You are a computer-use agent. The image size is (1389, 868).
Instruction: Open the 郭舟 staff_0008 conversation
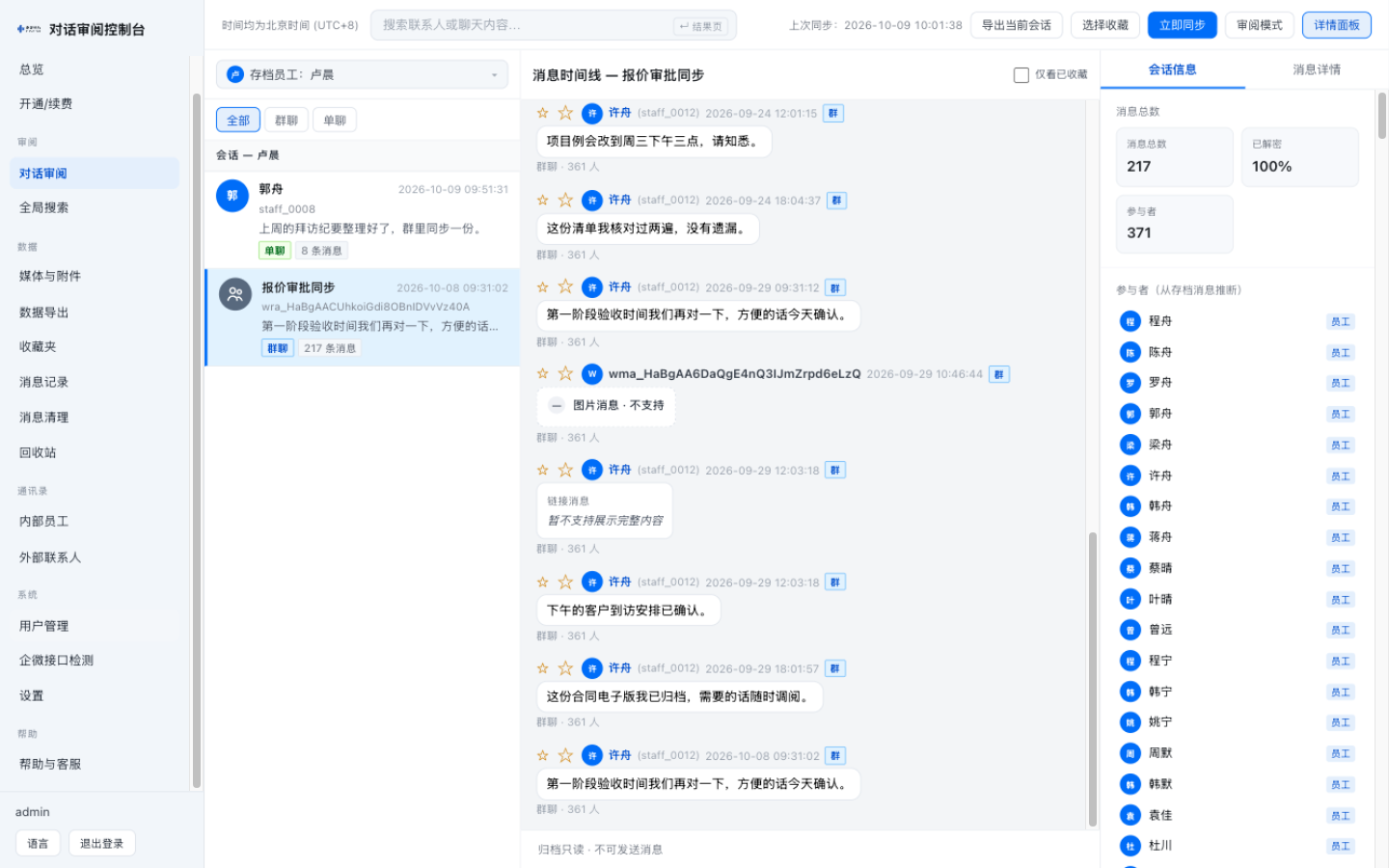tap(363, 220)
